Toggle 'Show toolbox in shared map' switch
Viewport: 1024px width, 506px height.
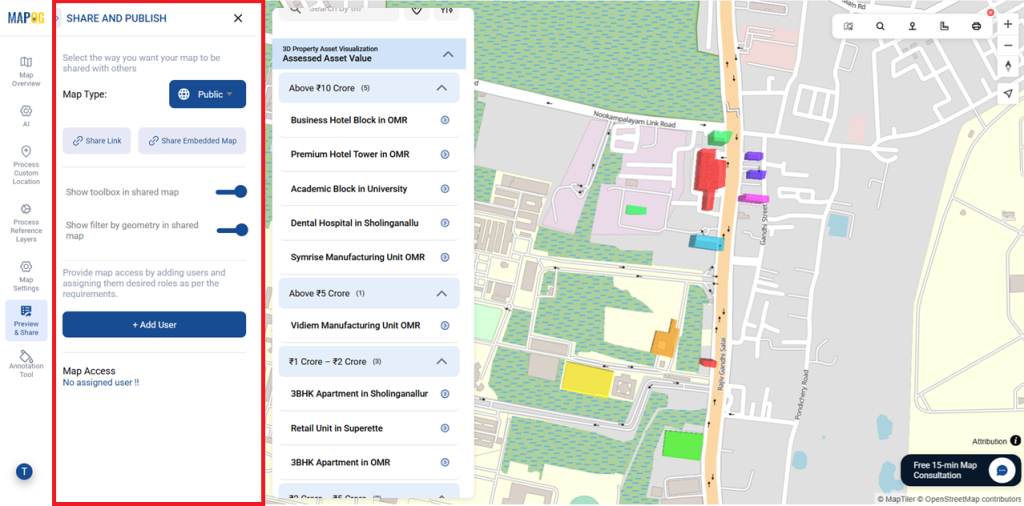click(x=232, y=191)
